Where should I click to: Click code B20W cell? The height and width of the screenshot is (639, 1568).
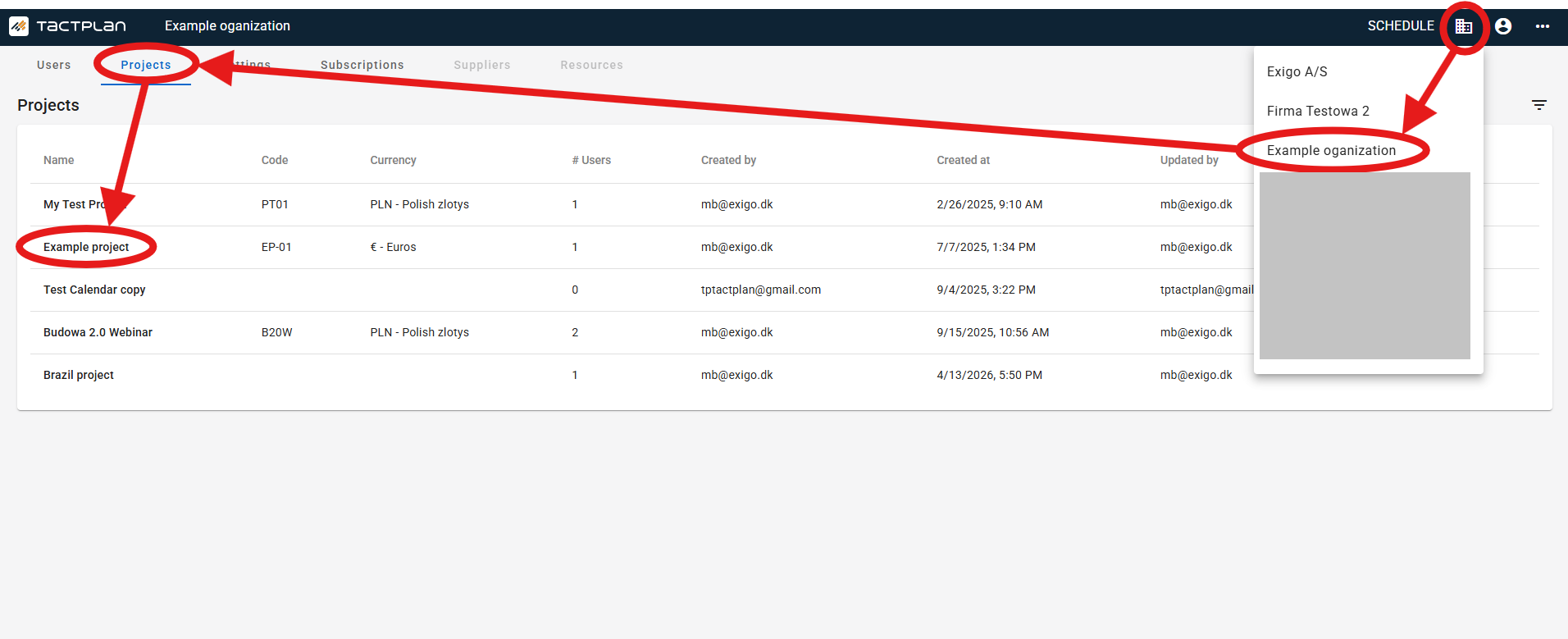pyautogui.click(x=277, y=332)
